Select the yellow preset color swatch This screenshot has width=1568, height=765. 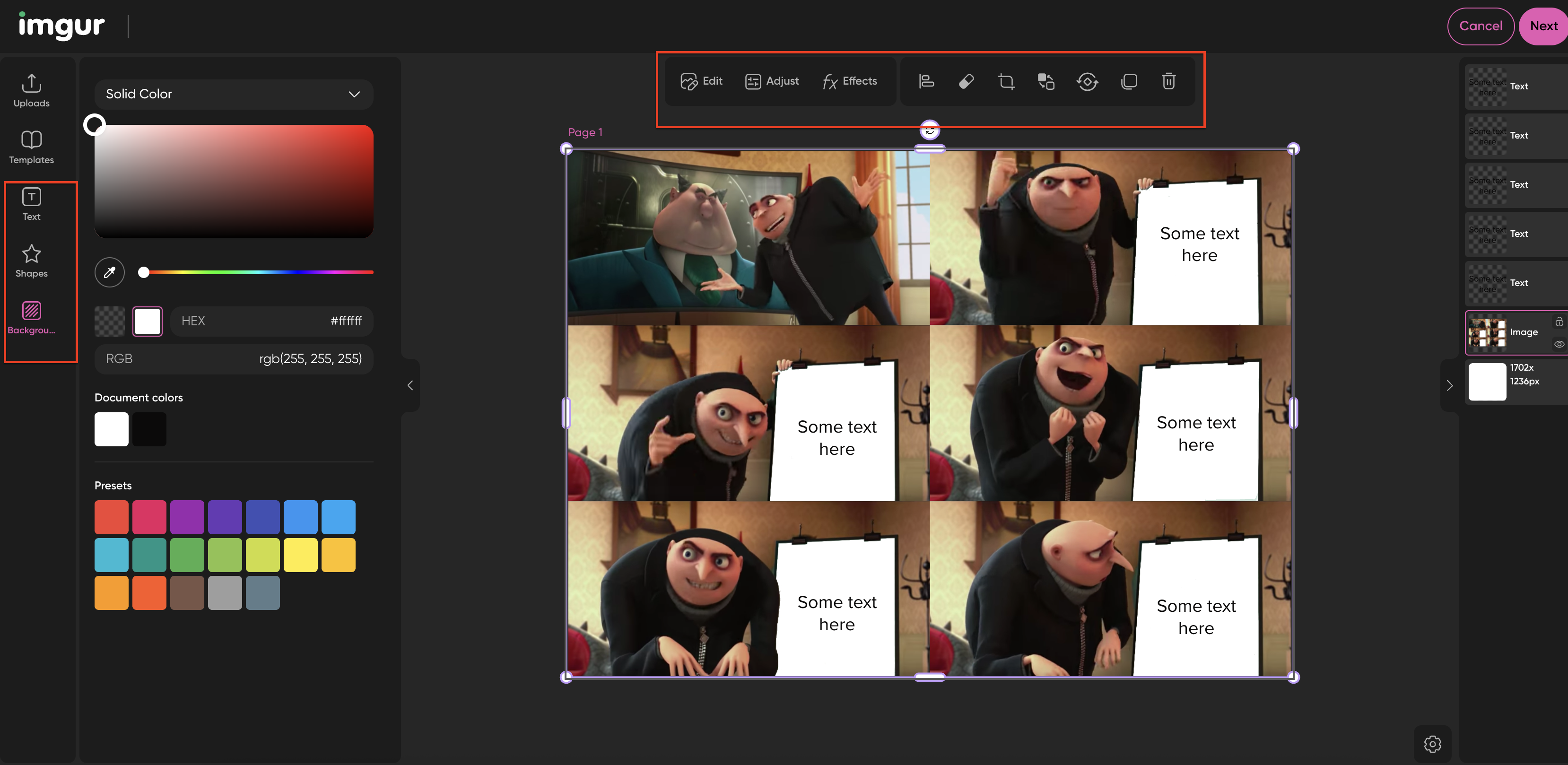pos(301,555)
